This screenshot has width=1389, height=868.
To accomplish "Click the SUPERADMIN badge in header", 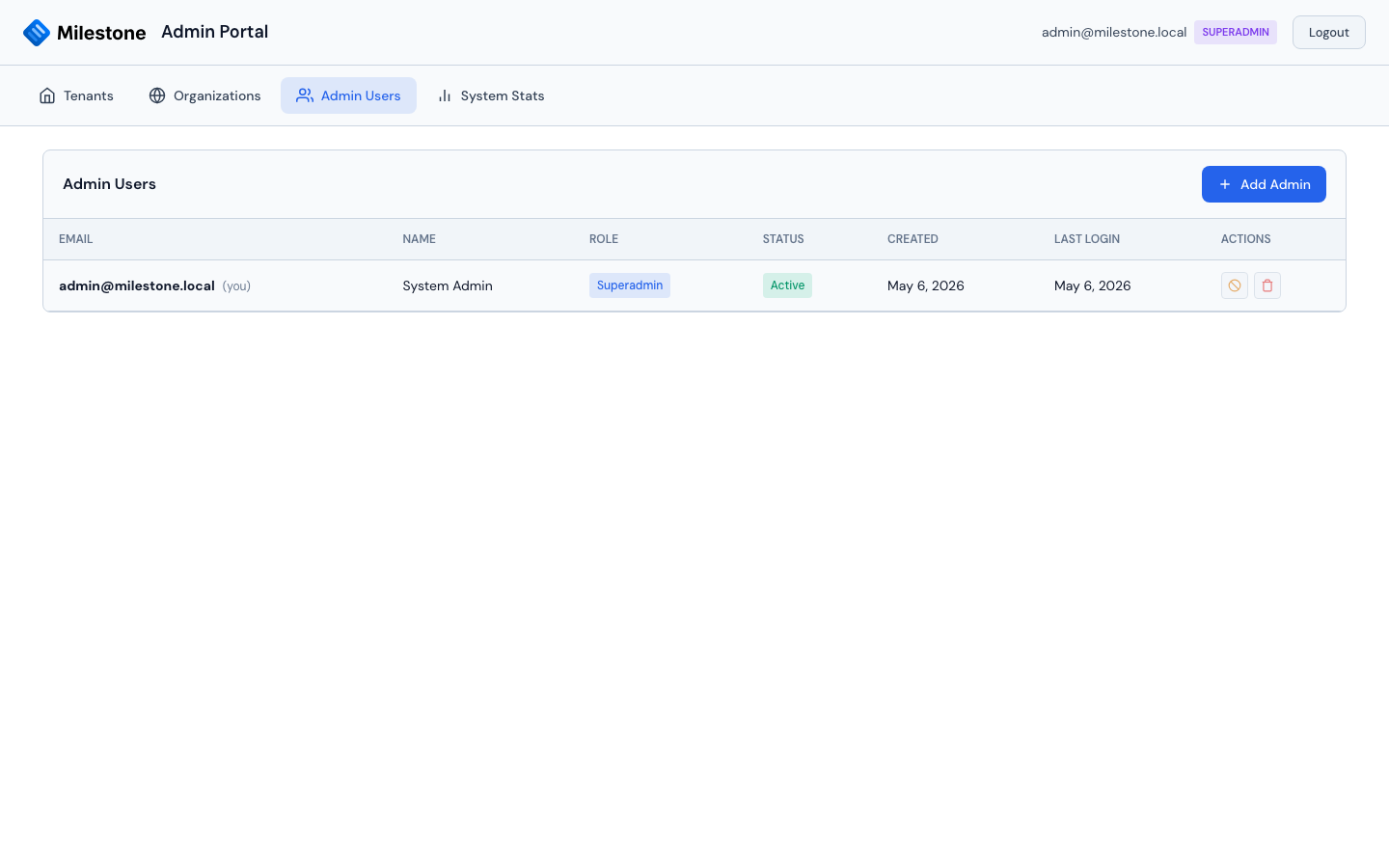I will [1236, 32].
